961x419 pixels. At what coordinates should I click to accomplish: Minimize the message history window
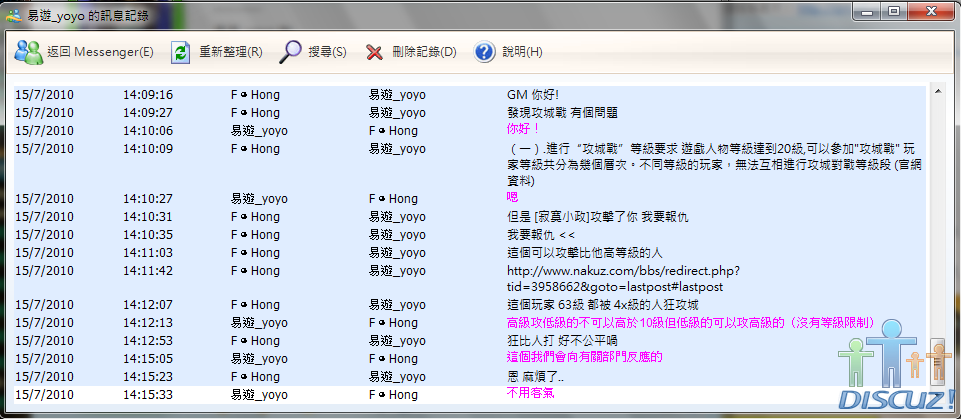point(868,10)
